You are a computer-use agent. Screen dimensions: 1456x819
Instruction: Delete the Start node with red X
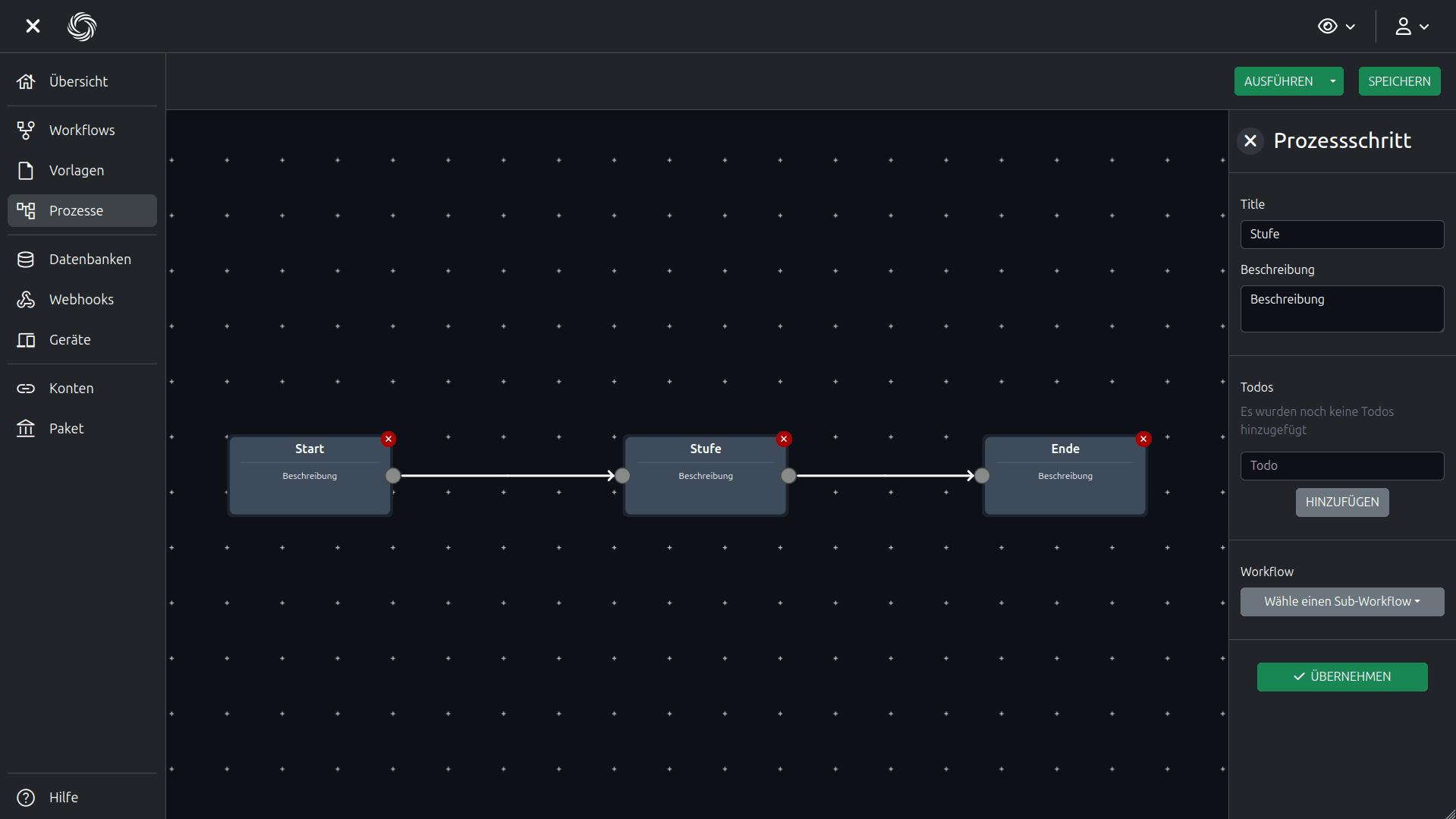coord(388,439)
